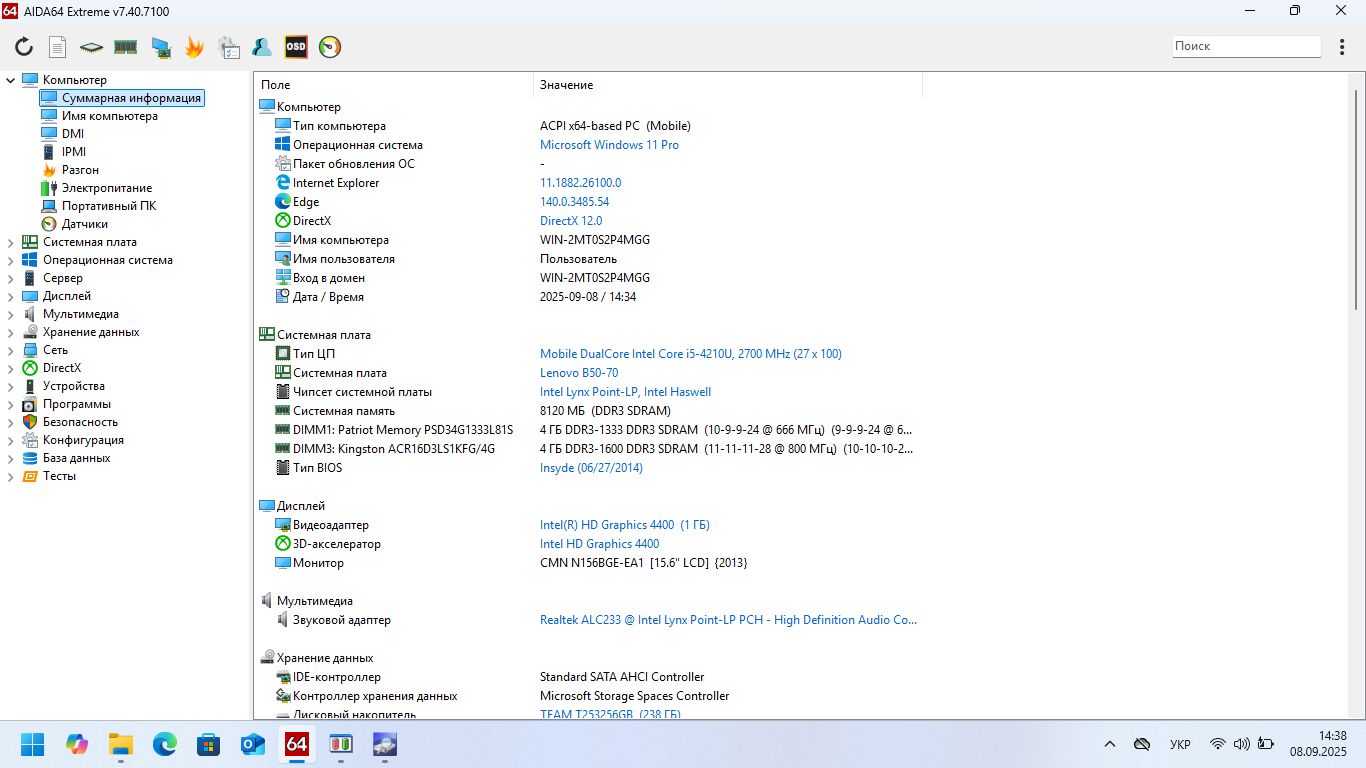Click the blue user silhouette toolbar icon
This screenshot has width=1366, height=768.
pyautogui.click(x=262, y=46)
